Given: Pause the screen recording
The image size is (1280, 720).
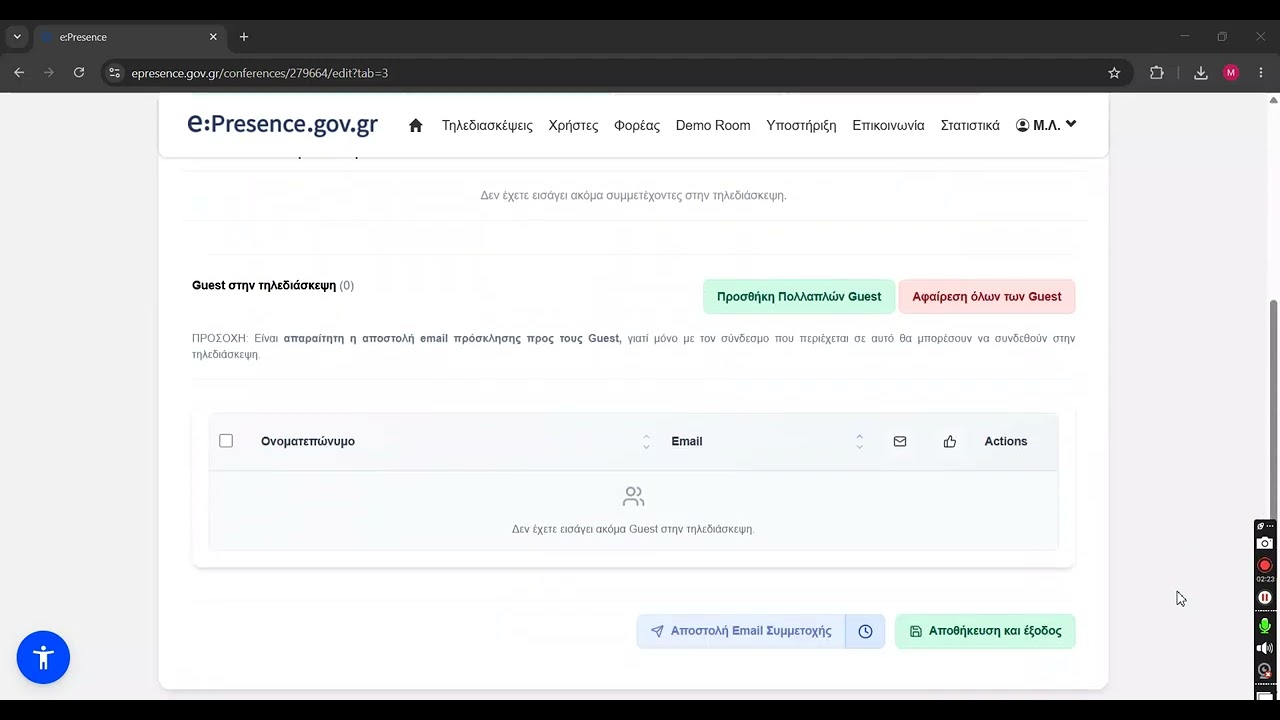Looking at the screenshot, I should [x=1265, y=597].
